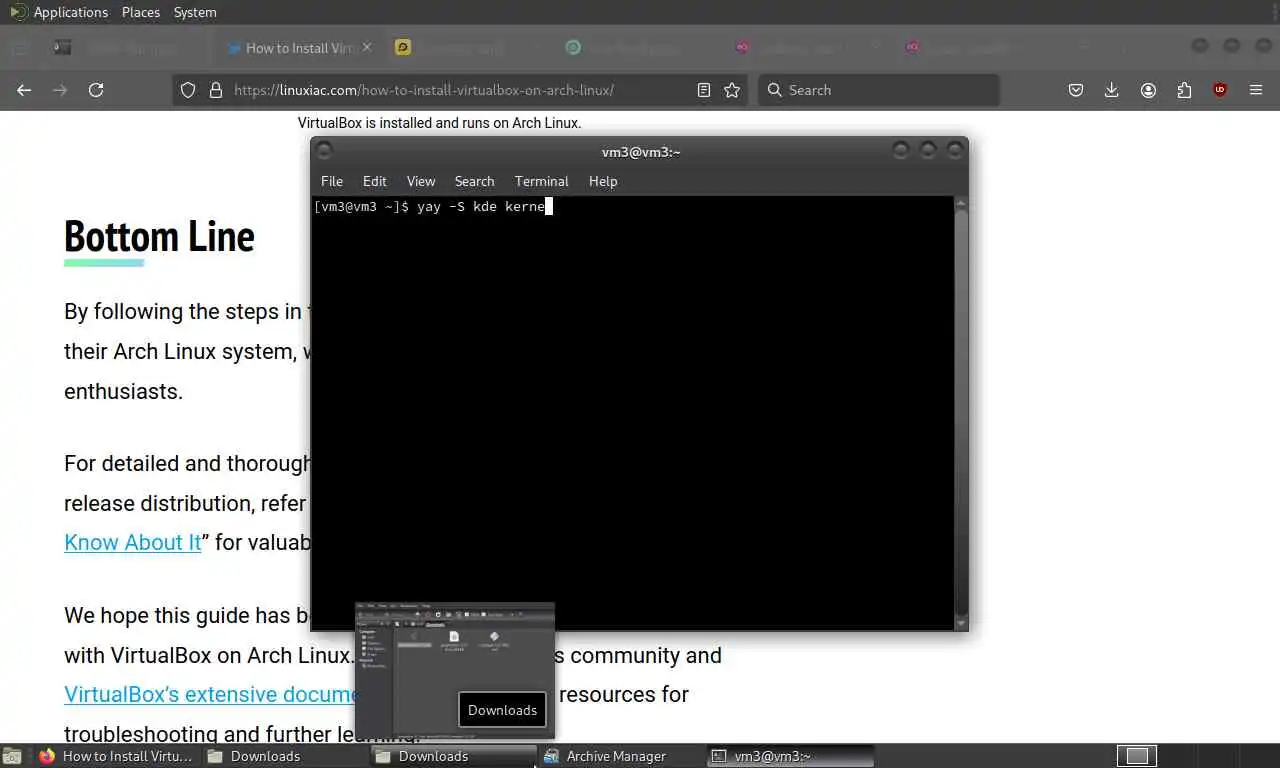
Task: Click the Downloads window preview thumbnail
Action: [455, 670]
